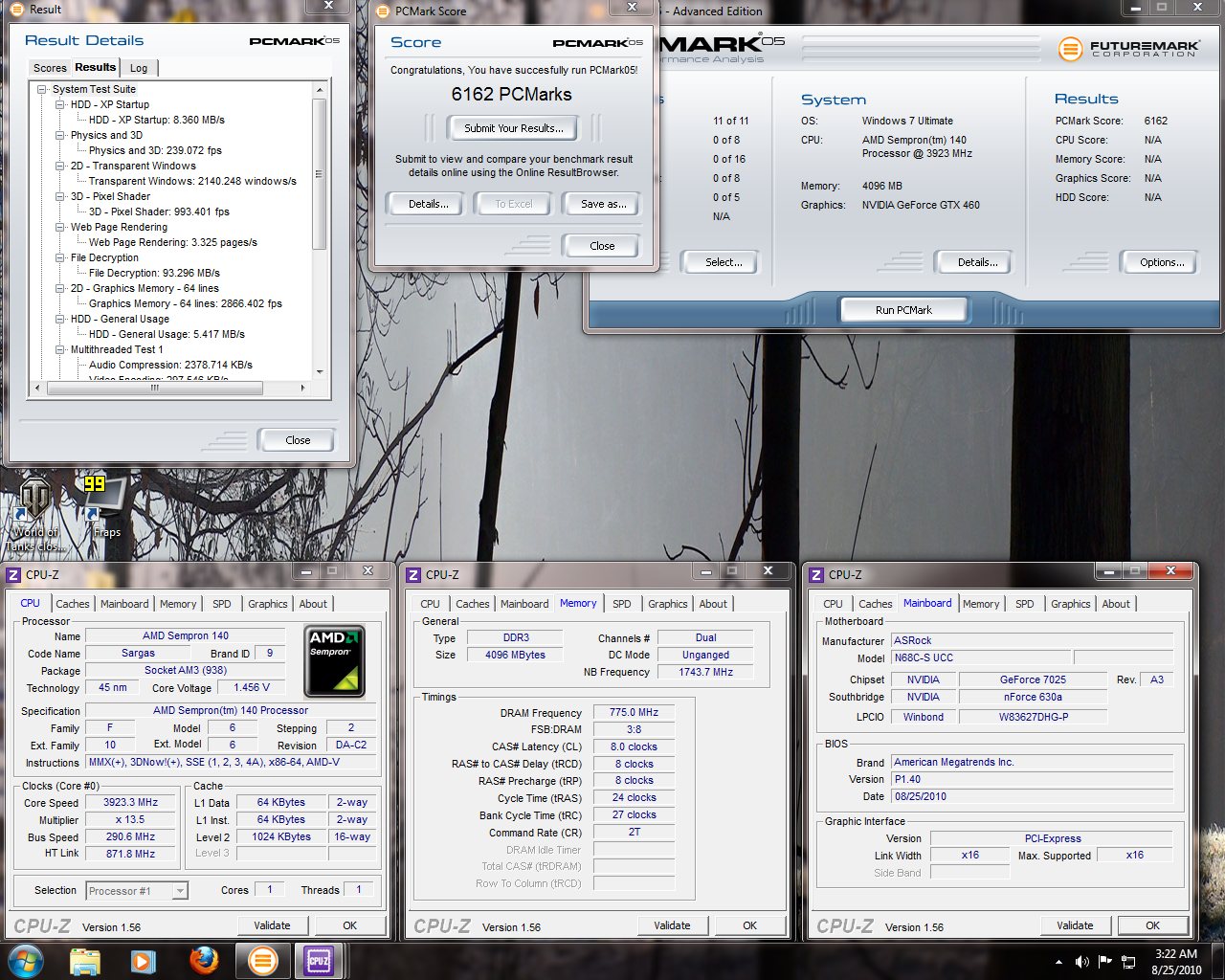Open About tab in the CPU-tab CPU-Z window
Viewport: 1225px width, 980px height.
(313, 604)
